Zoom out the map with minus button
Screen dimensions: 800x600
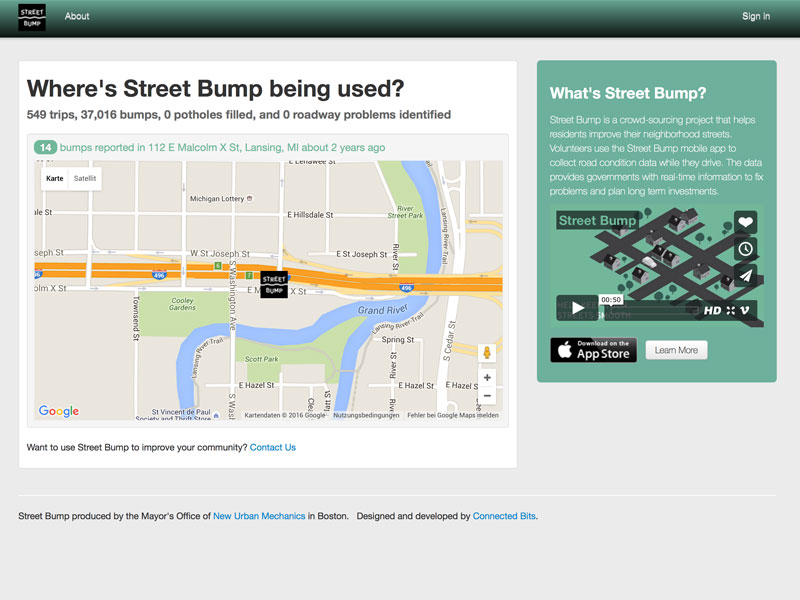click(487, 395)
